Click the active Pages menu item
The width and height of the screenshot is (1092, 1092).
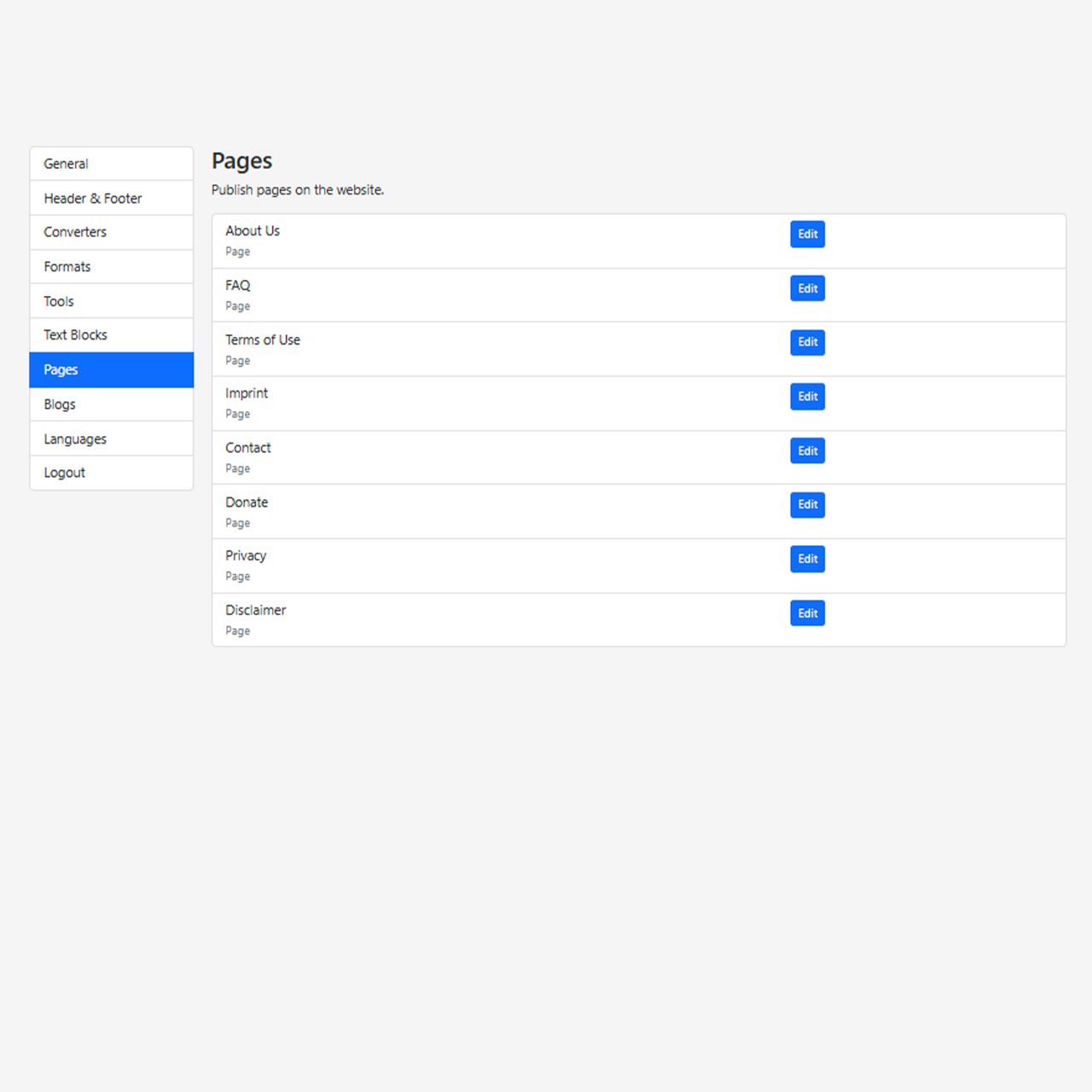(112, 370)
